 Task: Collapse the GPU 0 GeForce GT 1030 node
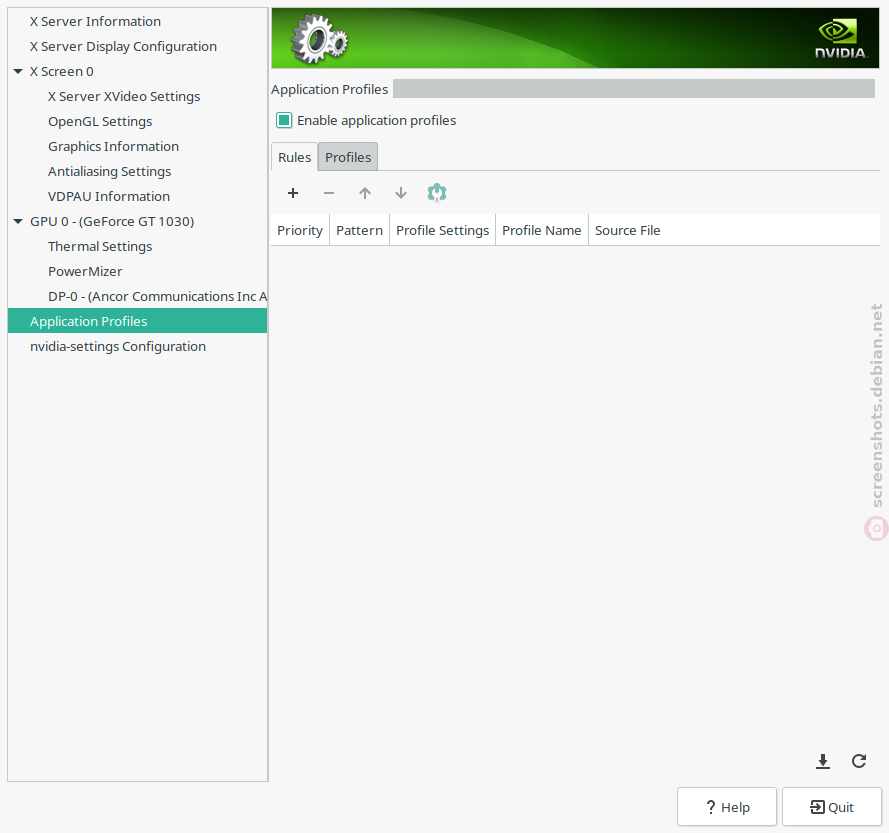pyautogui.click(x=18, y=221)
